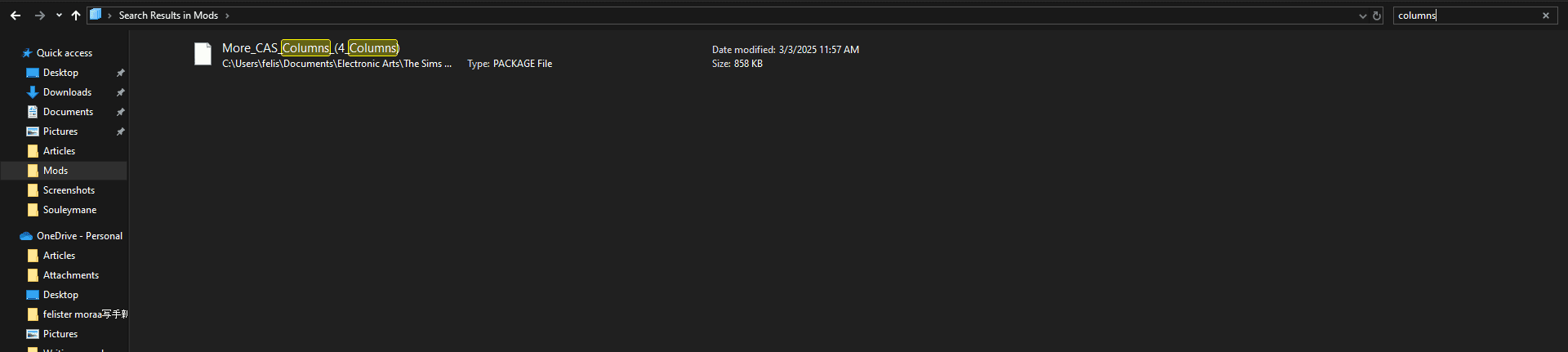
Task: Select the Desktop folder in Quick access
Action: (60, 73)
